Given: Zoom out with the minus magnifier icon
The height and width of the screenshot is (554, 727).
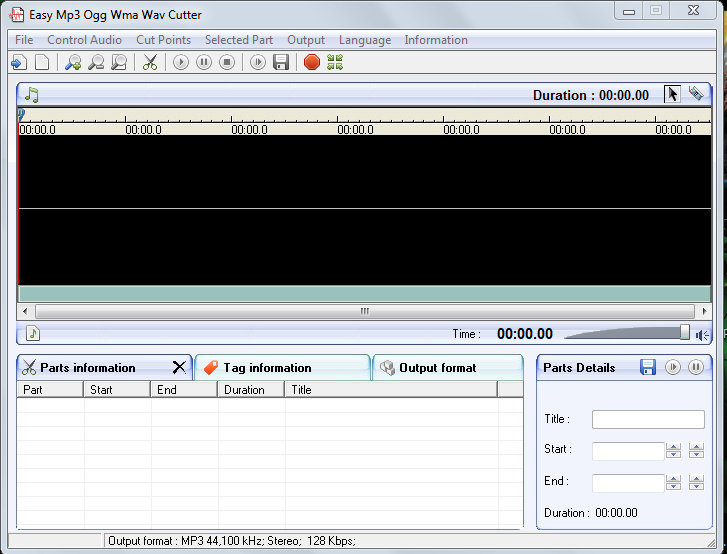Looking at the screenshot, I should click(x=96, y=62).
